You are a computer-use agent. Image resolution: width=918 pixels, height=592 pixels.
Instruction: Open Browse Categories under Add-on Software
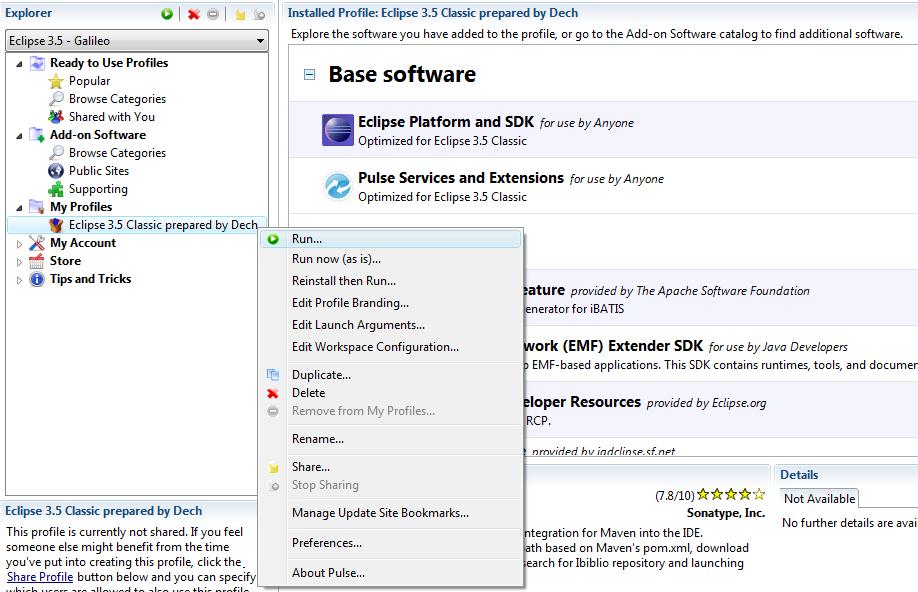tap(117, 153)
